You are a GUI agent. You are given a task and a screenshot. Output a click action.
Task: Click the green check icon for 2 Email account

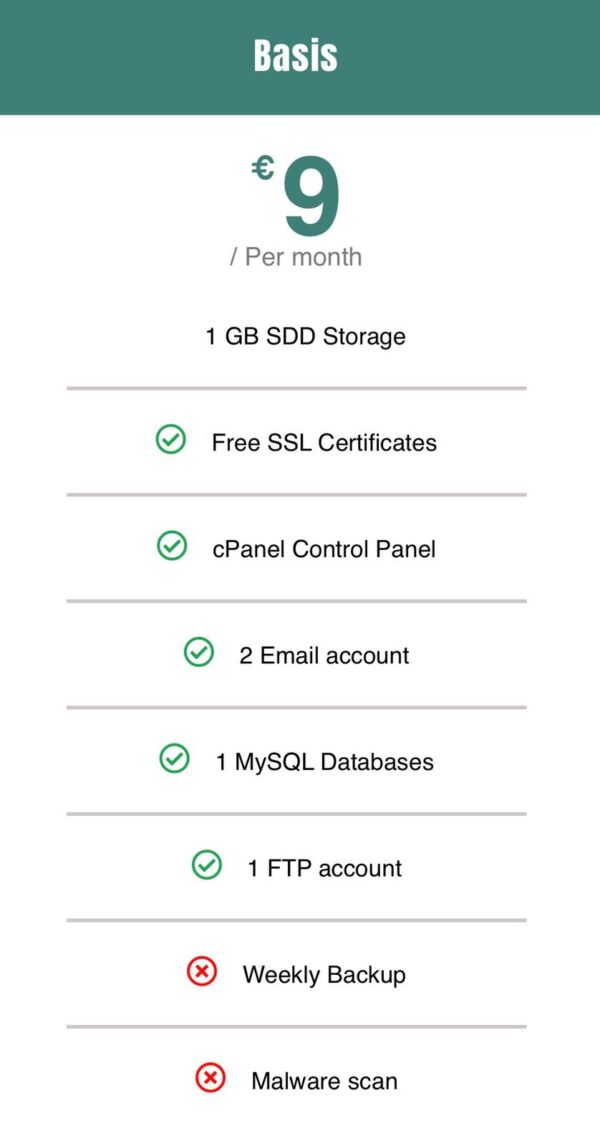199,653
